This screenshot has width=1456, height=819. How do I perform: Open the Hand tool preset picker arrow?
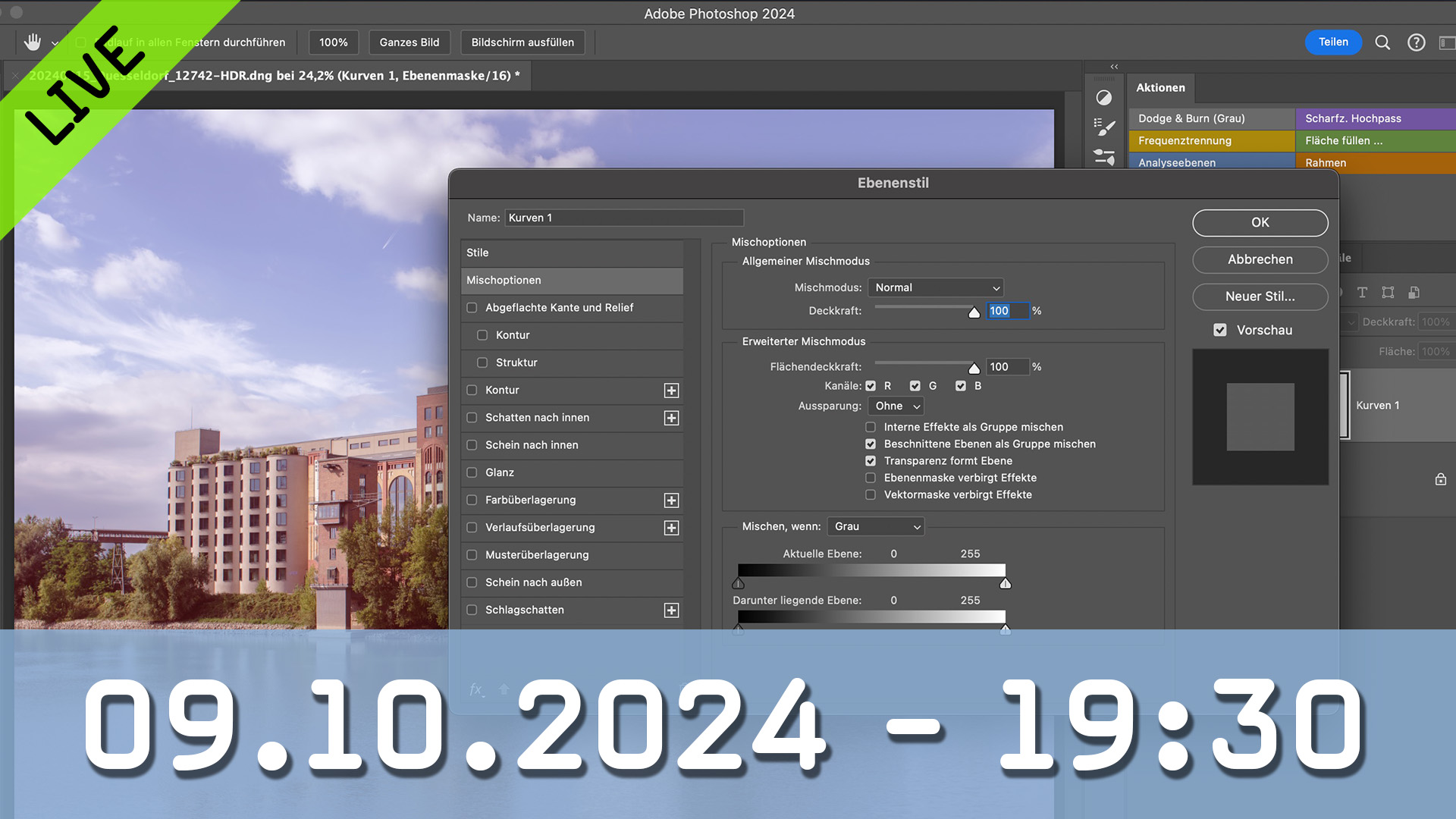(55, 43)
